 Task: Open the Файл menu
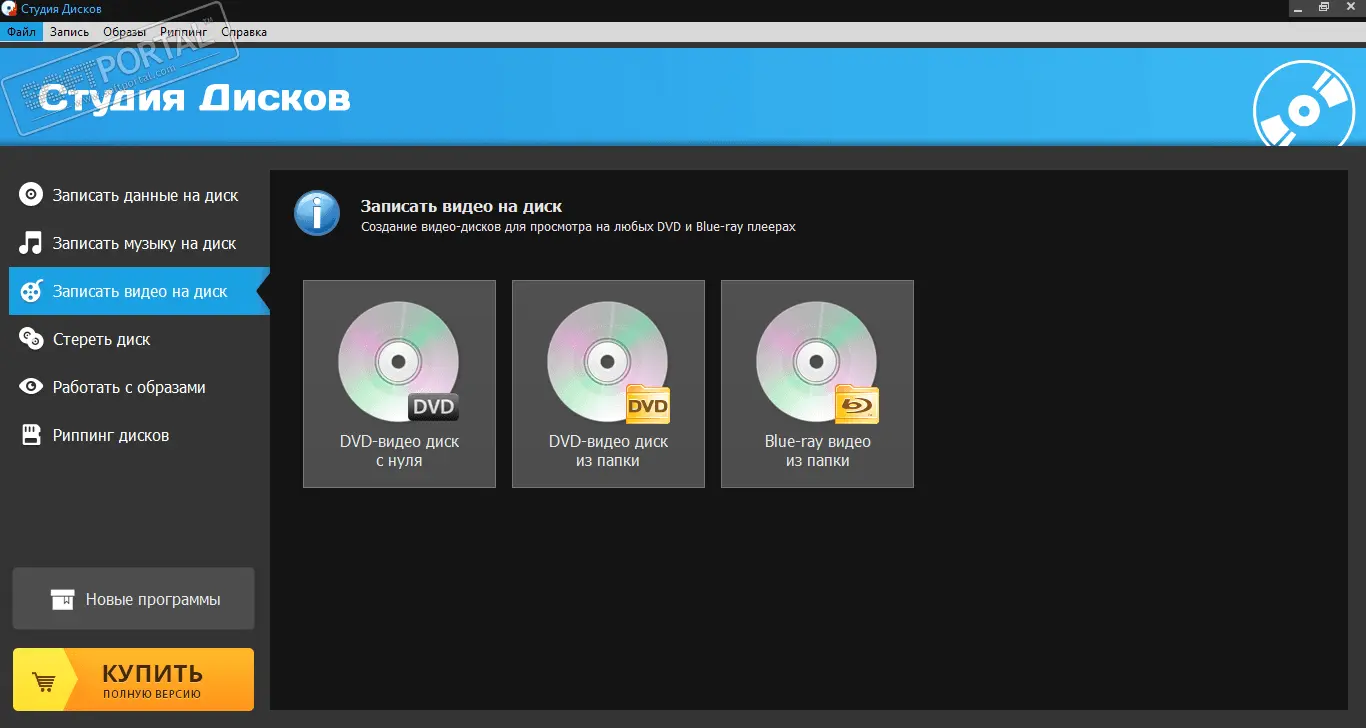(x=21, y=32)
